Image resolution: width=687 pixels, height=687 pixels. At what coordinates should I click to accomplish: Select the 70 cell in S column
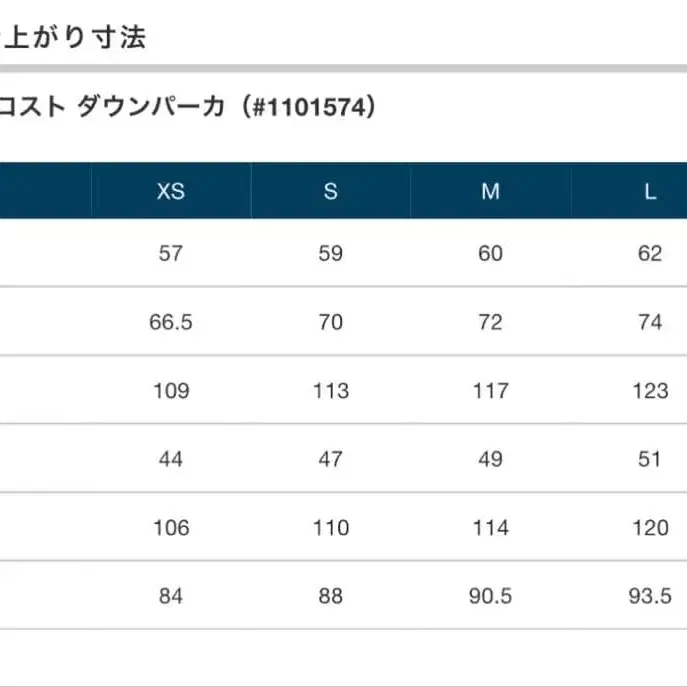click(x=330, y=322)
